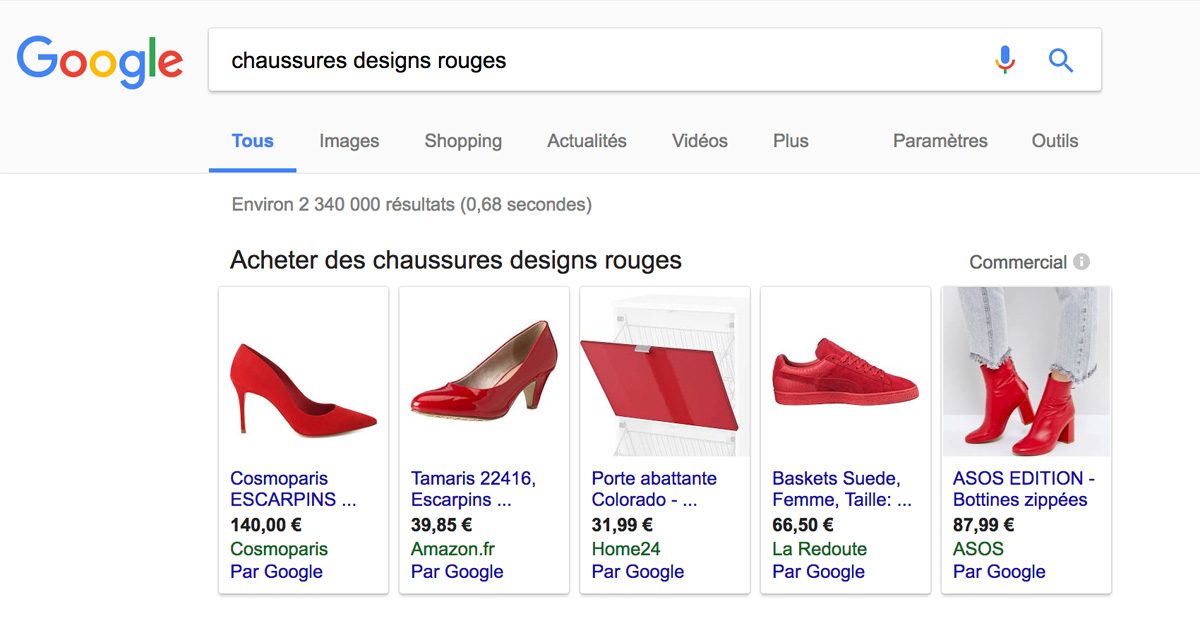Select the Vidéos tab
Image resolution: width=1200 pixels, height=619 pixels.
click(x=700, y=141)
